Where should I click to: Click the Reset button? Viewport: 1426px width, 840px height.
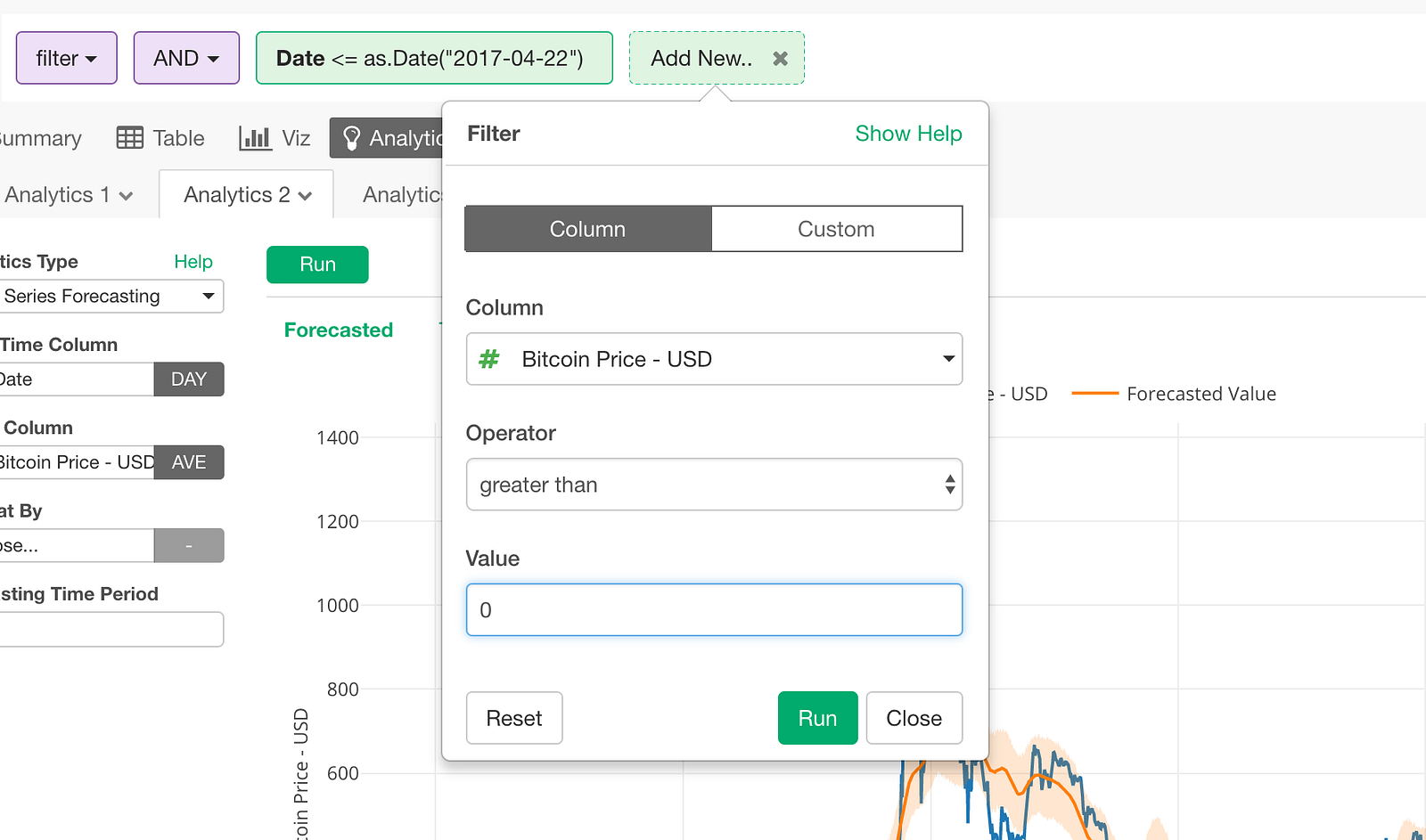tap(514, 718)
